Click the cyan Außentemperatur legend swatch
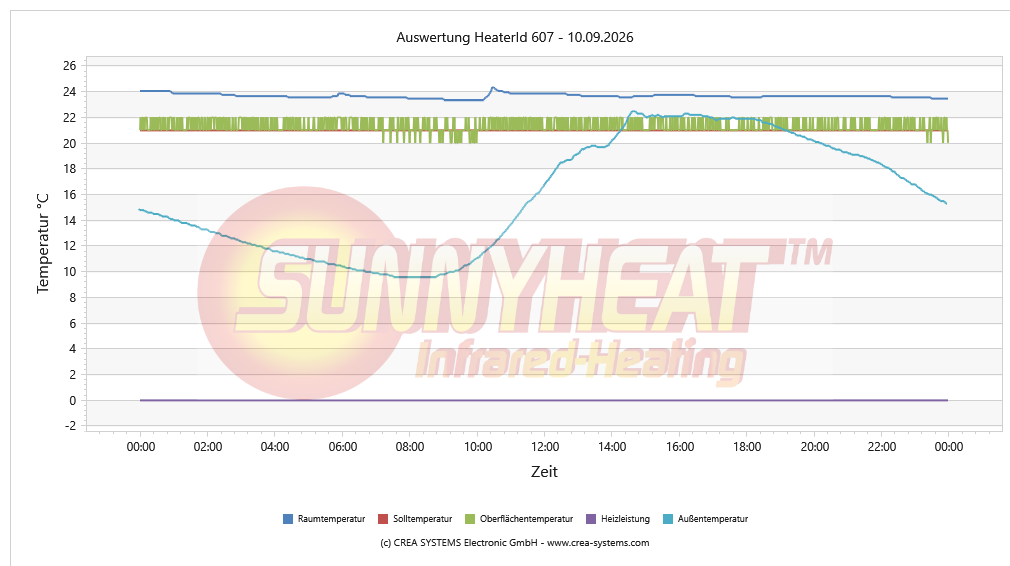 667,519
